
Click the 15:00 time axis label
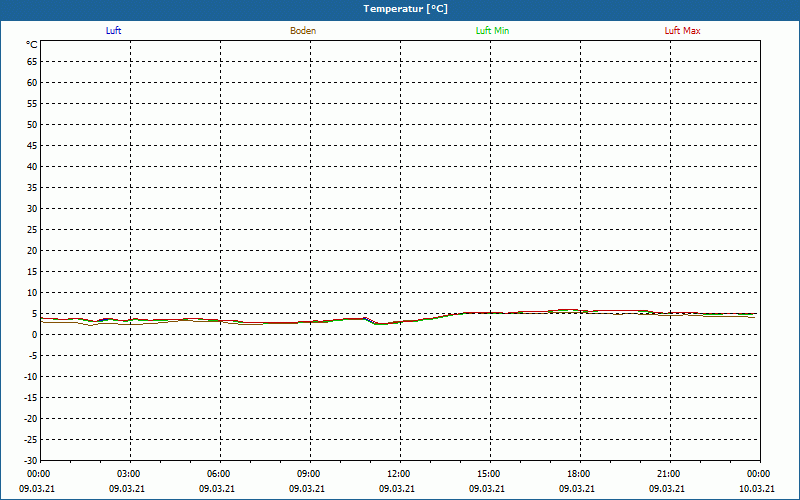pyautogui.click(x=488, y=474)
